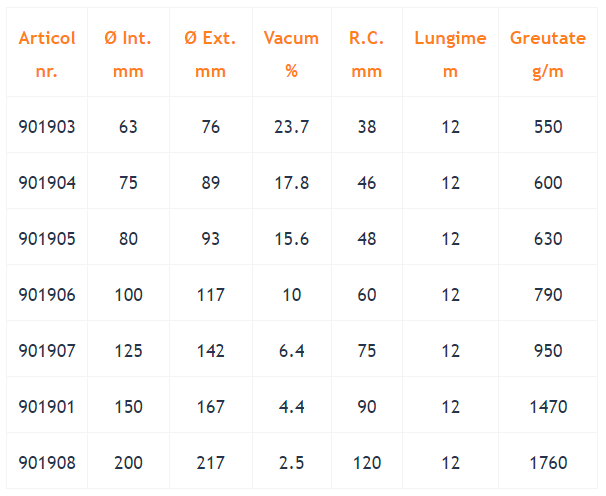Click the Ø Int. mm header

tap(128, 54)
